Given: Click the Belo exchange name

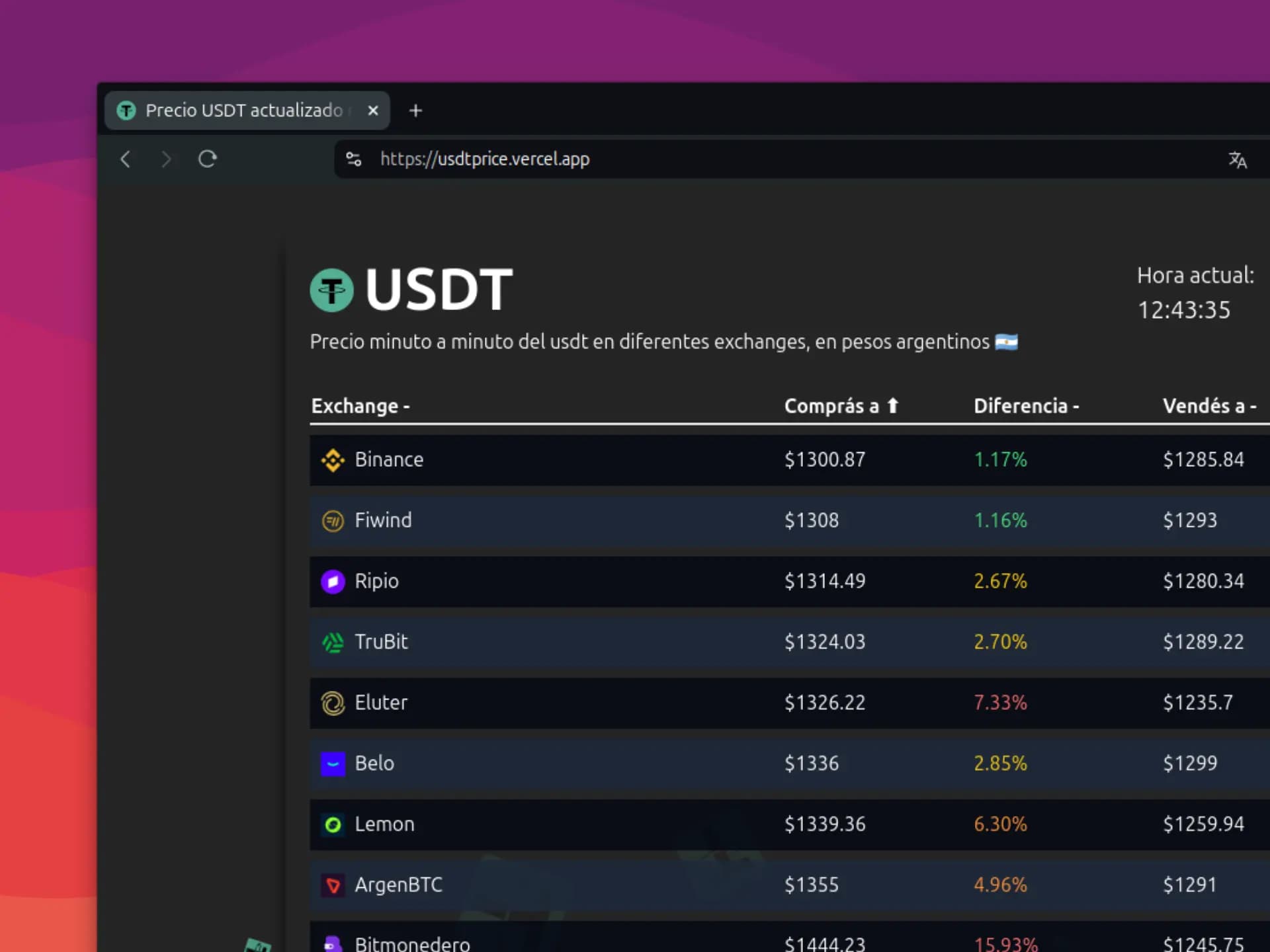Looking at the screenshot, I should pyautogui.click(x=374, y=764).
